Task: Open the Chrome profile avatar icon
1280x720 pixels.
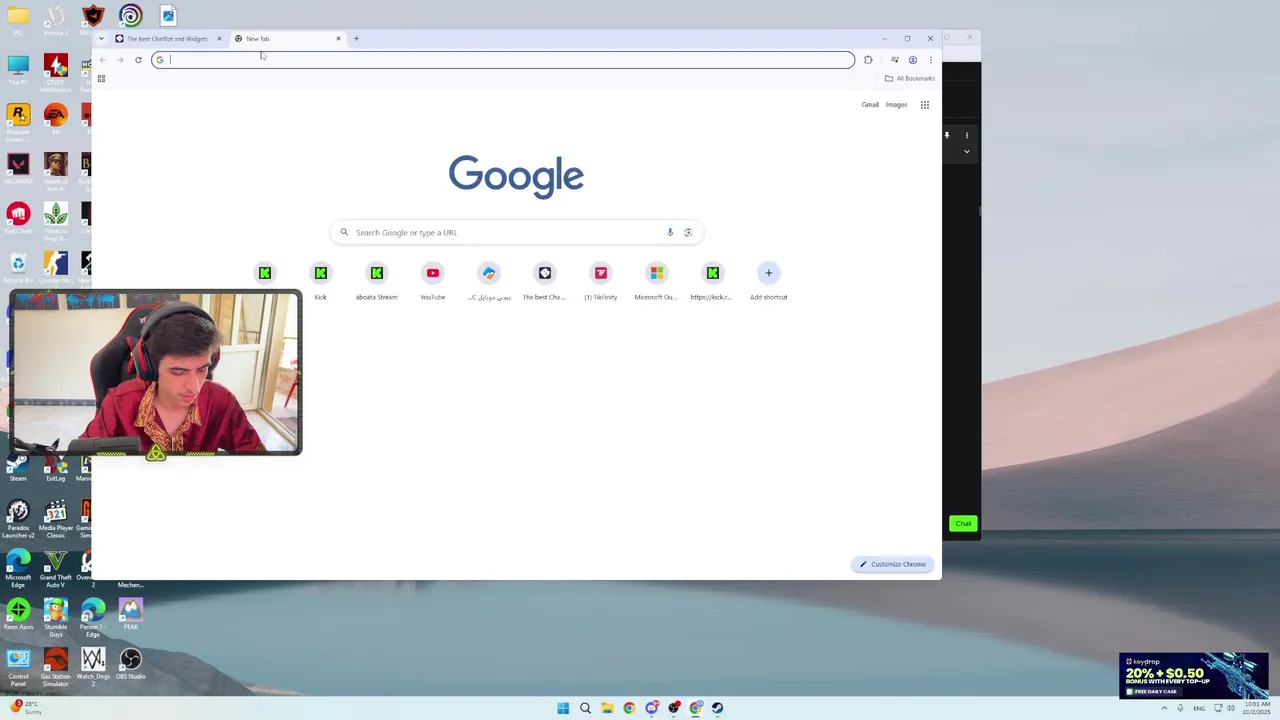Action: point(912,60)
